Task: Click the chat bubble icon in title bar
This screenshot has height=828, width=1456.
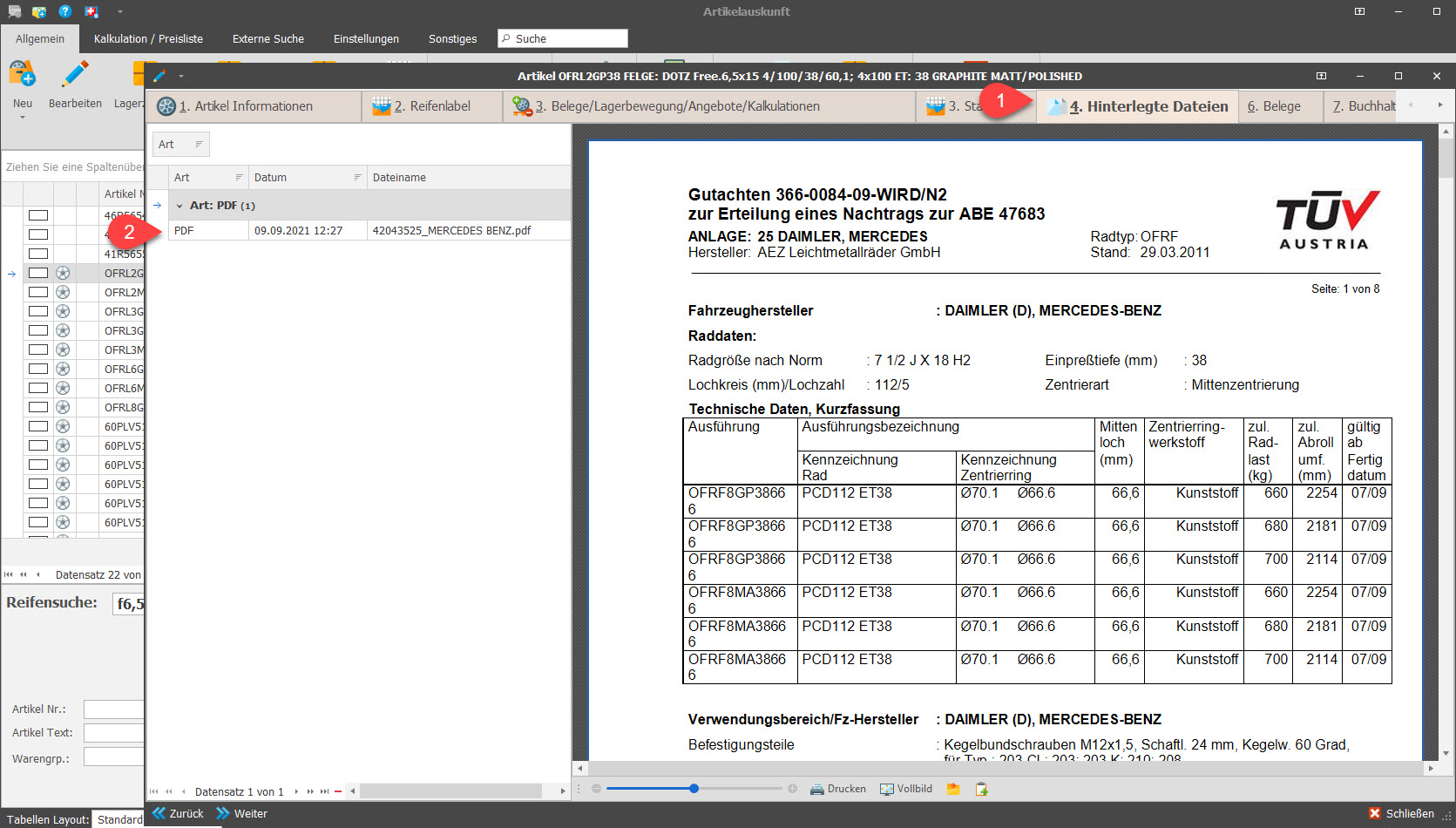Action: coord(15,11)
